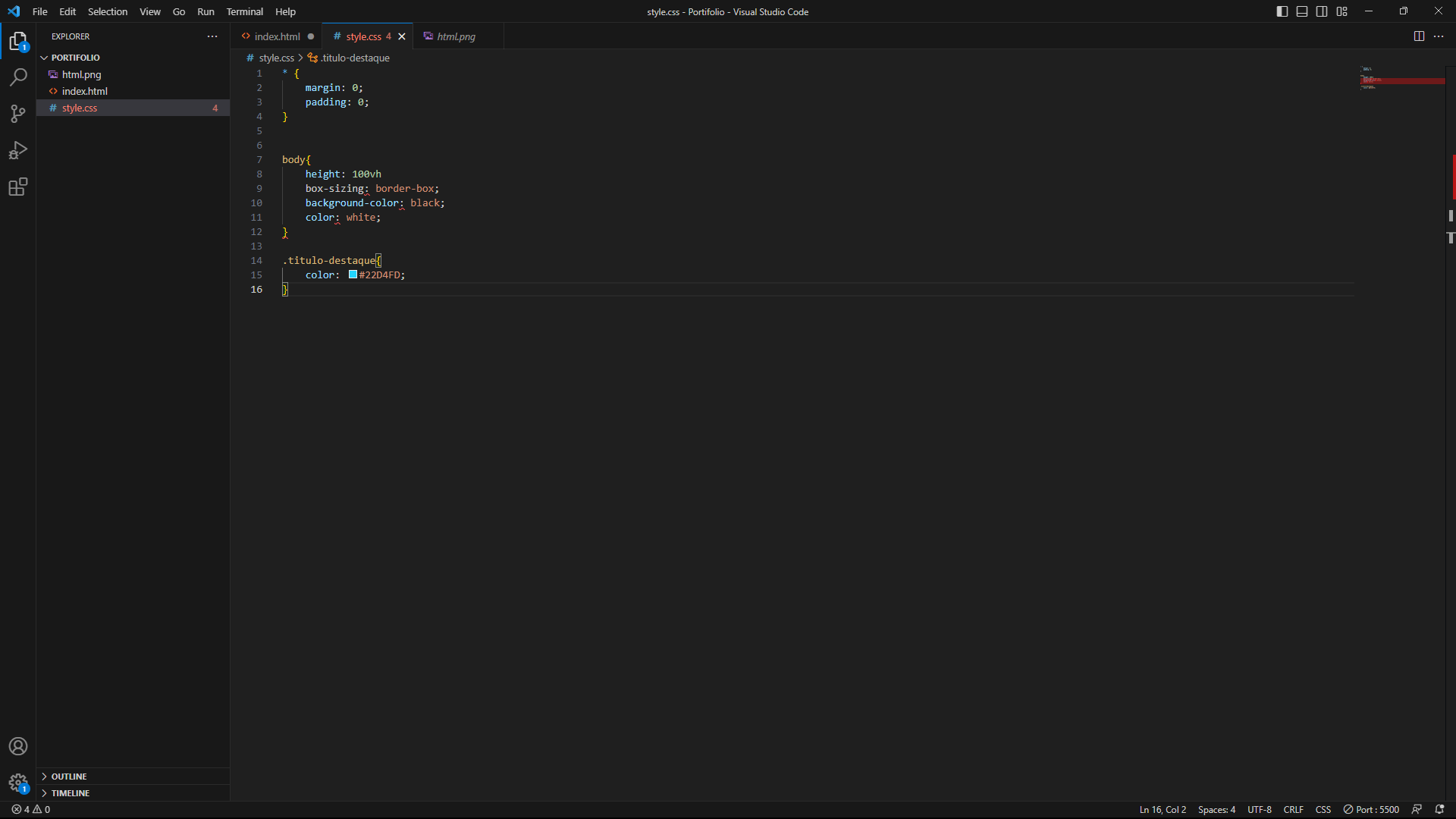Open the View menu
Viewport: 1456px width, 819px height.
(150, 11)
